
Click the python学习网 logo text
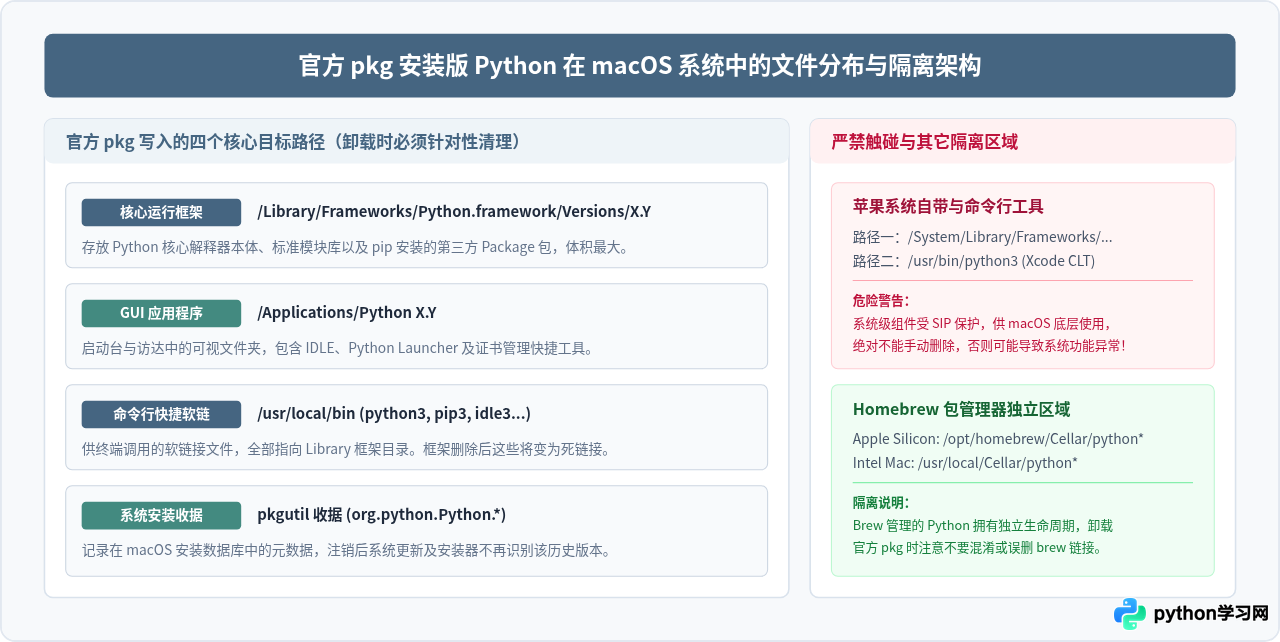point(1211,614)
